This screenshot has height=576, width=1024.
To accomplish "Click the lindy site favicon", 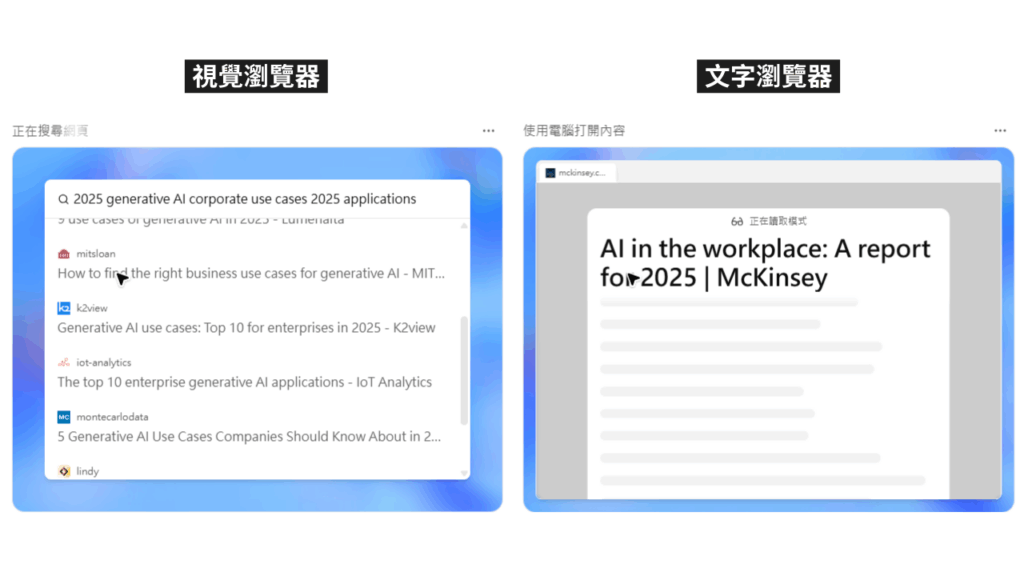I will 63,471.
